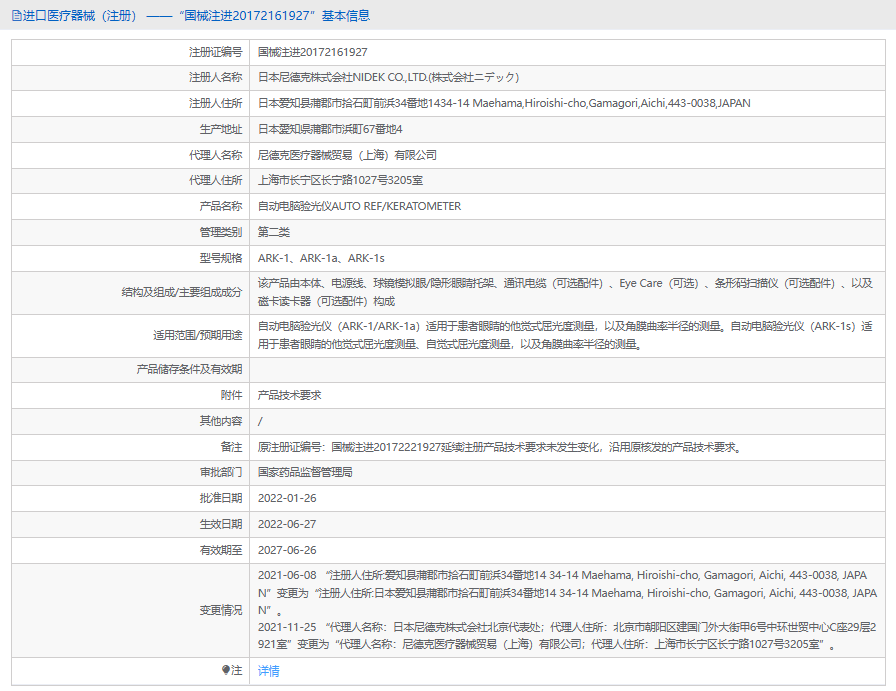Select the registrant address ending in 443-0038,JAPAN
The image size is (896, 691).
(x=504, y=103)
